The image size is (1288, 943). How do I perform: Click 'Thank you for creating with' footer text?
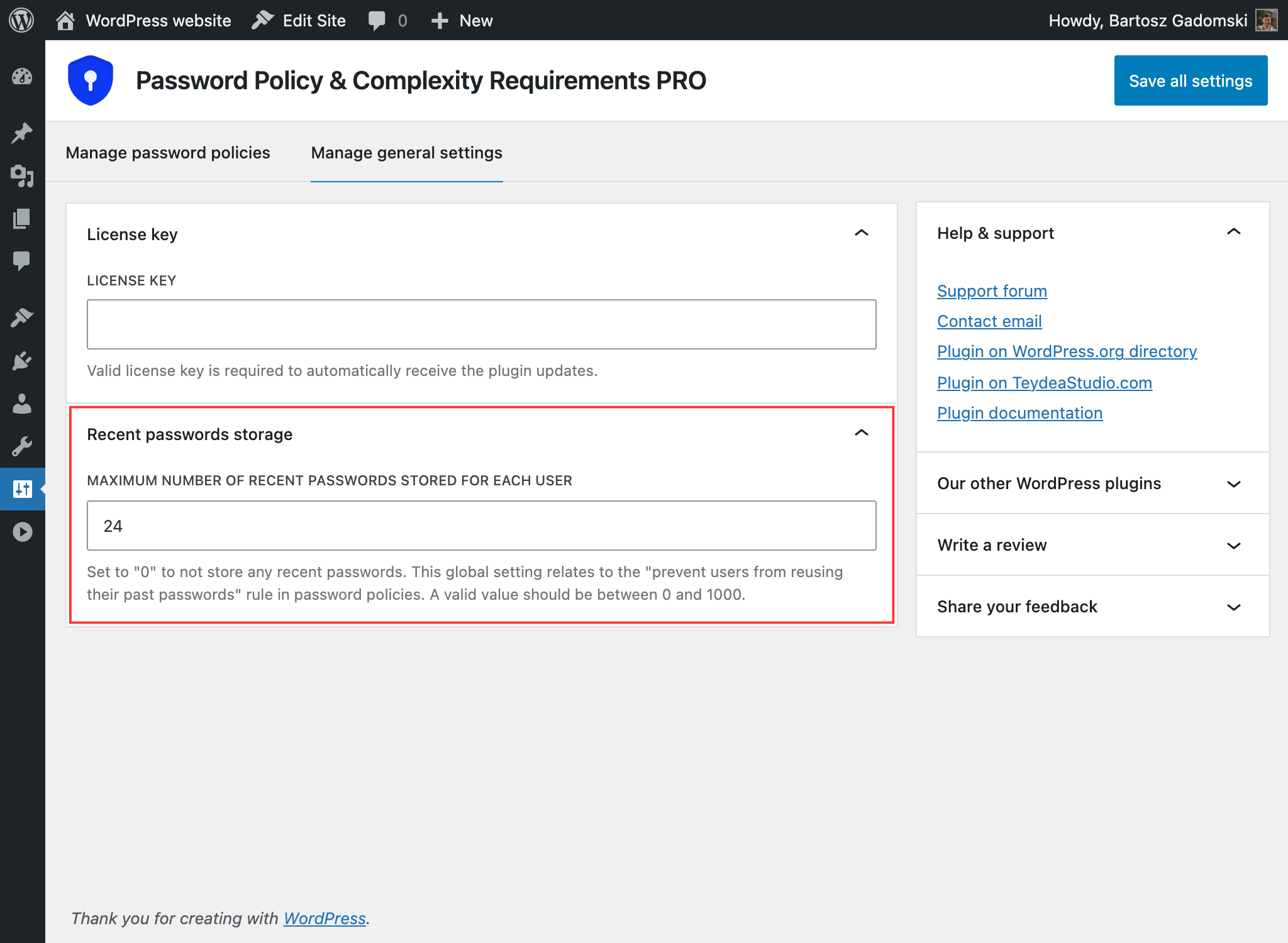(x=175, y=918)
